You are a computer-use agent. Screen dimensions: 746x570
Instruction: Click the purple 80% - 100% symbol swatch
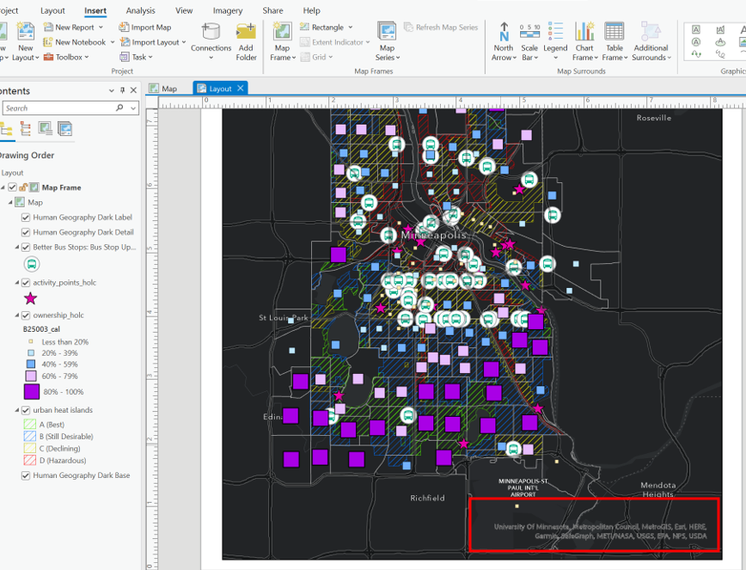tap(32, 392)
